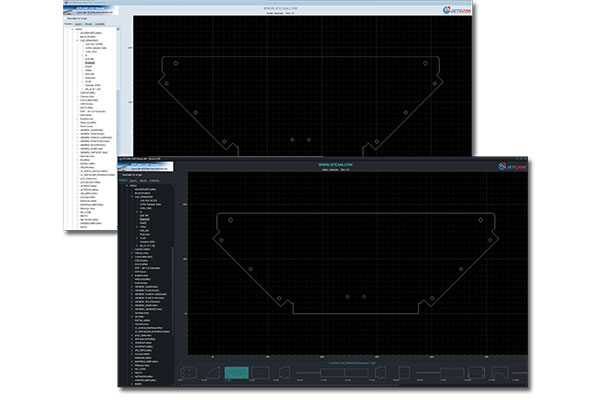
Task: Click JETCAM CAD Viewer banner in dark window
Action: 145,166
